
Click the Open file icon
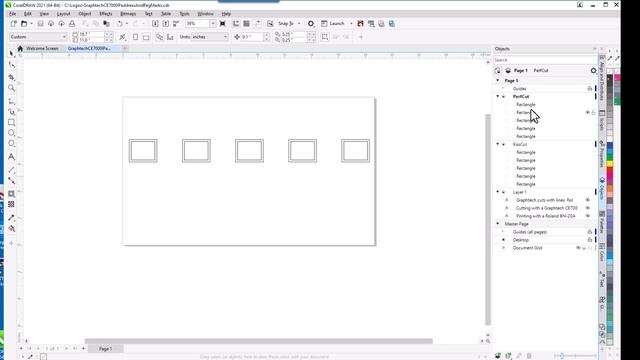(24, 24)
